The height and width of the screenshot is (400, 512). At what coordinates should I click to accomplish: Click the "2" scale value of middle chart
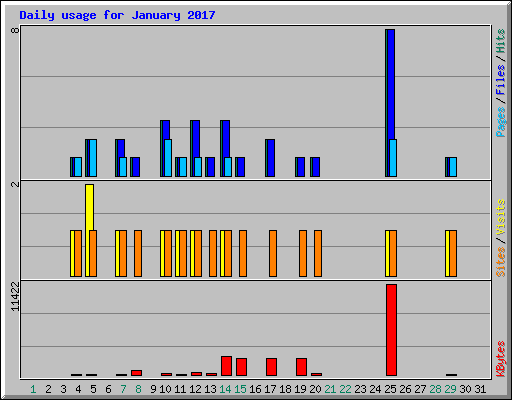tap(15, 184)
